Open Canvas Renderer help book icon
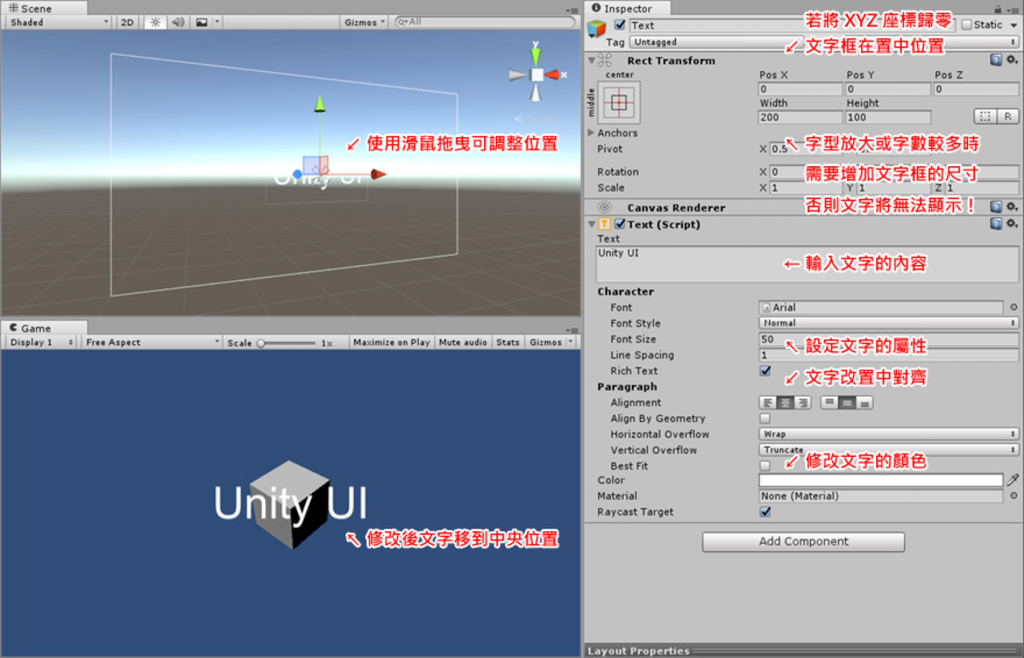Image resolution: width=1024 pixels, height=658 pixels. (995, 207)
